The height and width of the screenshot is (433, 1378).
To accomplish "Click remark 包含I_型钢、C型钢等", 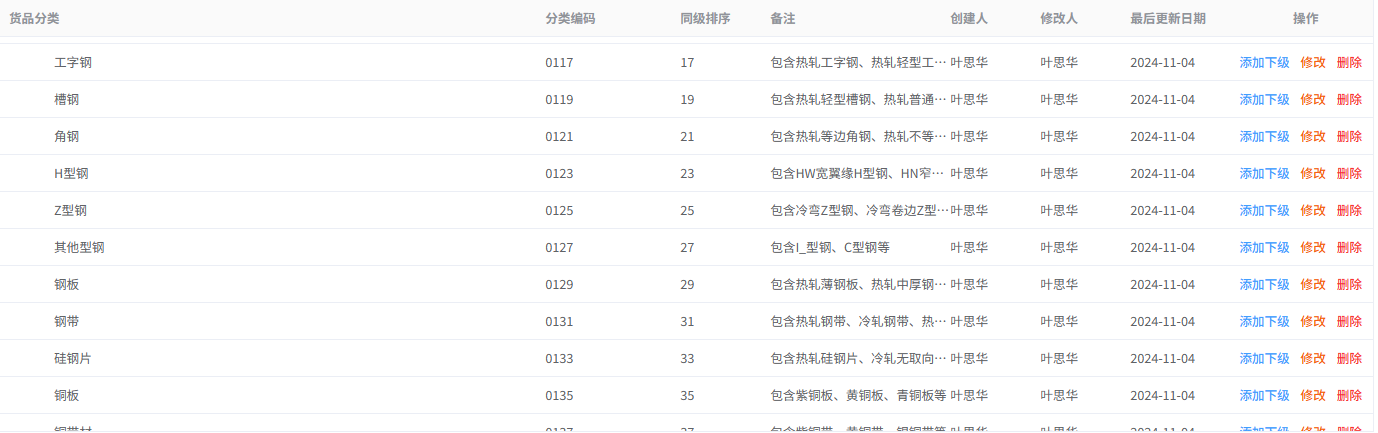I will pos(830,247).
